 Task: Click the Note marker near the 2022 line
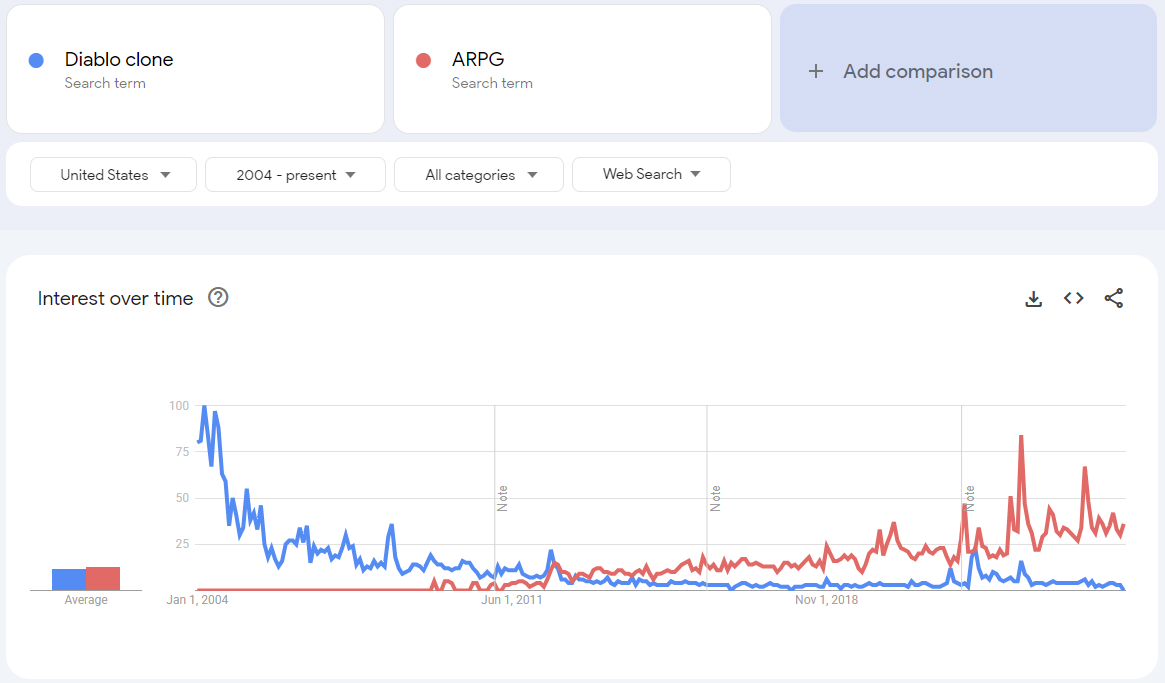click(x=970, y=498)
